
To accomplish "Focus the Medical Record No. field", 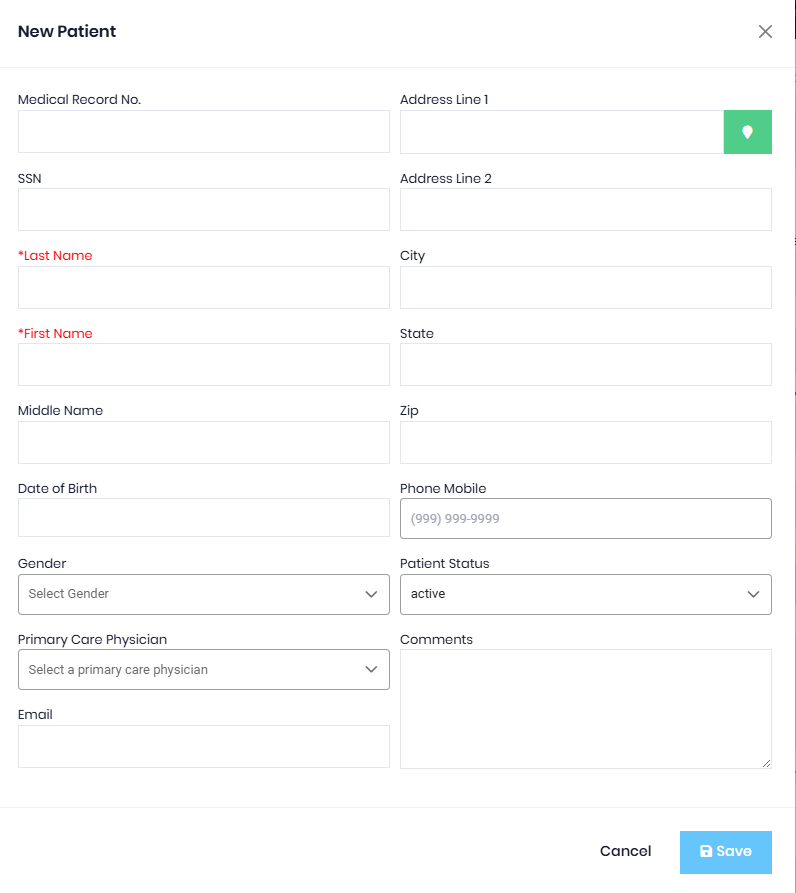I will 204,132.
